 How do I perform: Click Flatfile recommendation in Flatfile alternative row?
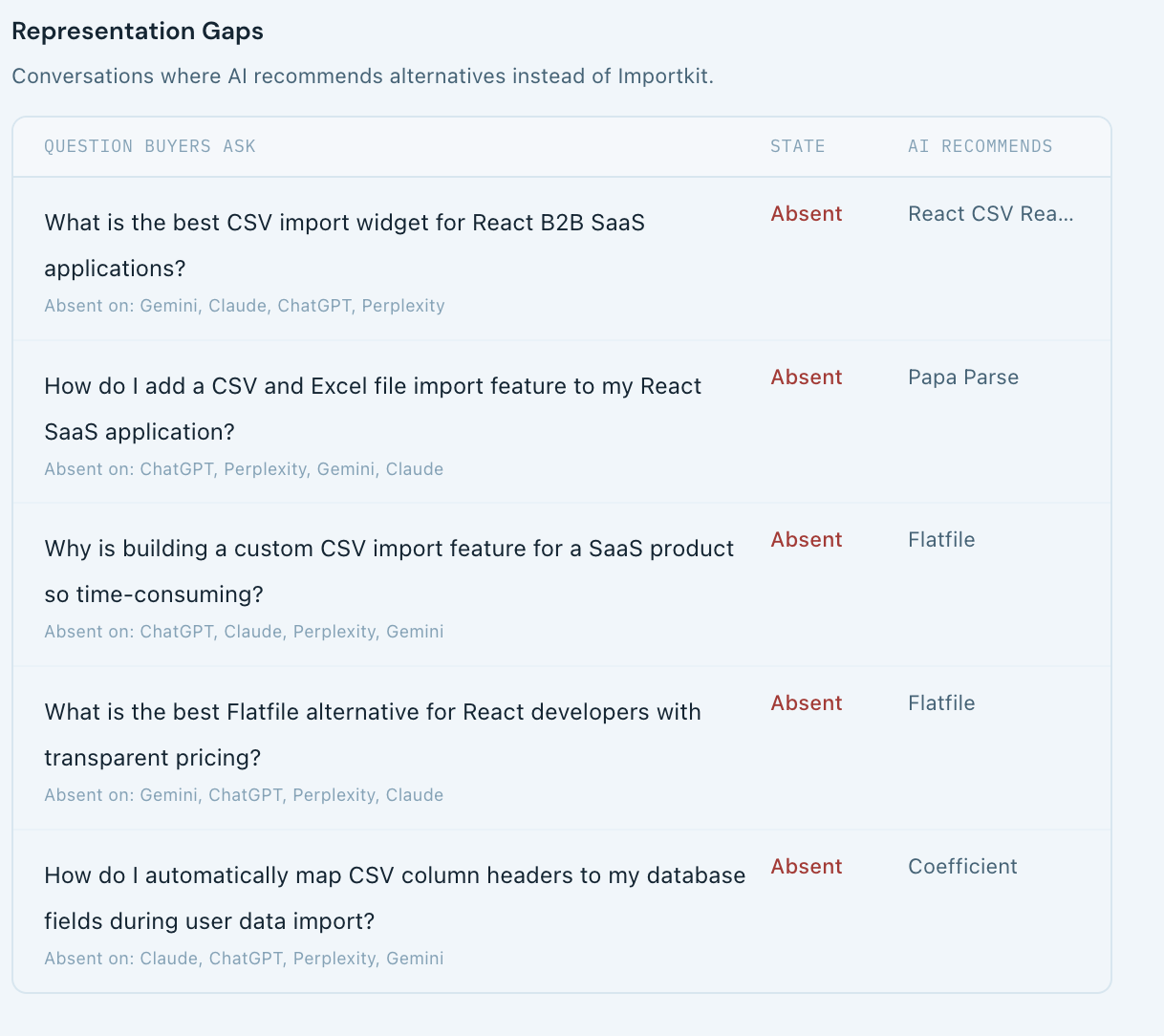coord(941,703)
